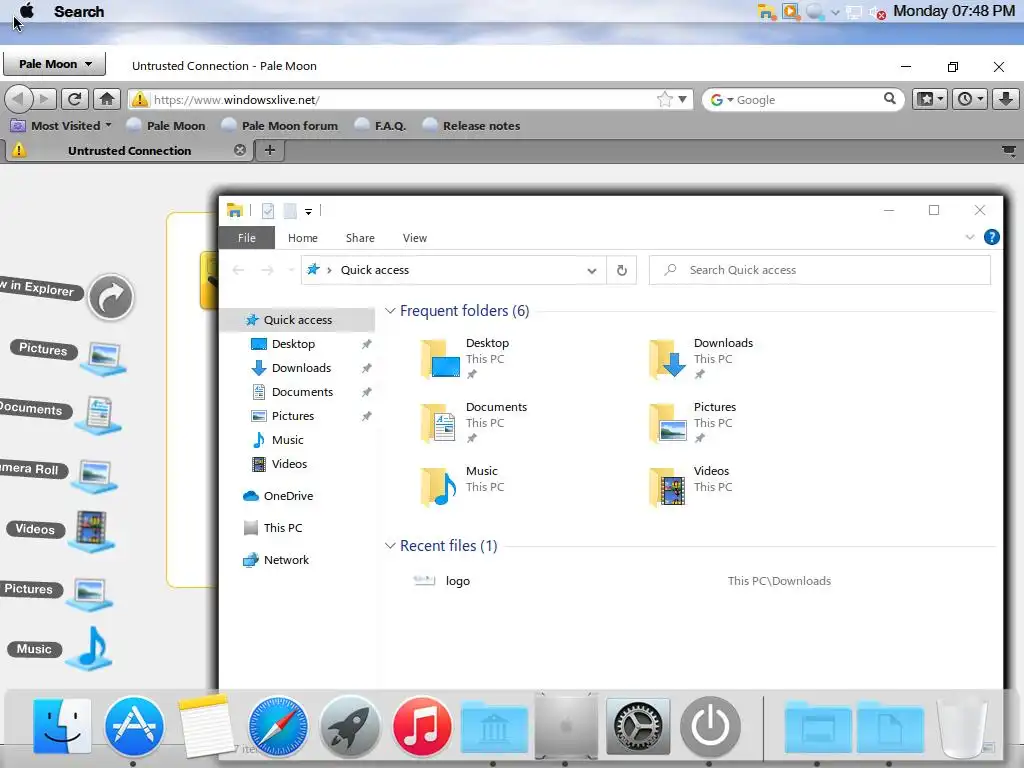The width and height of the screenshot is (1024, 768).
Task: Click the Apple logo in menu bar
Action: [27, 11]
